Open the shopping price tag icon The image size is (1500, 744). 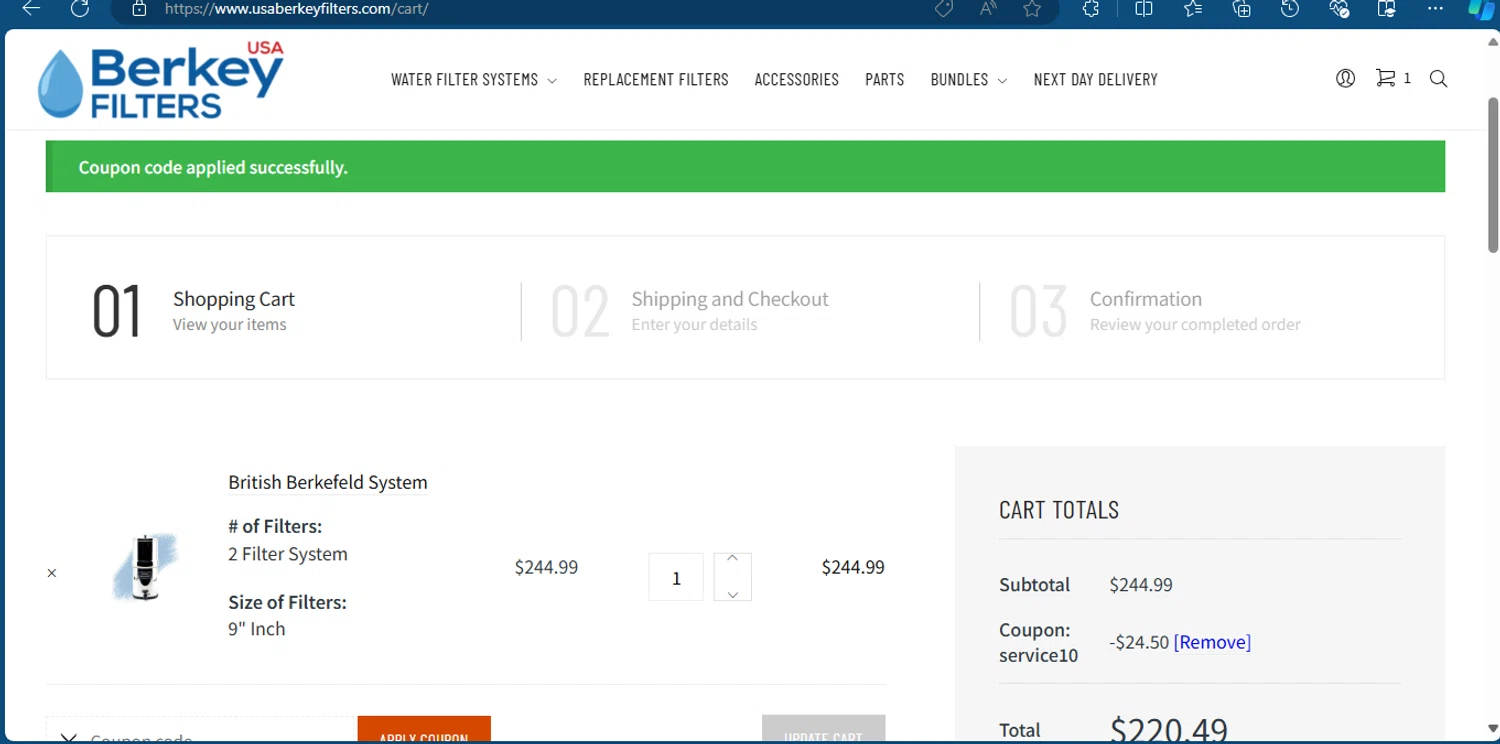click(943, 8)
